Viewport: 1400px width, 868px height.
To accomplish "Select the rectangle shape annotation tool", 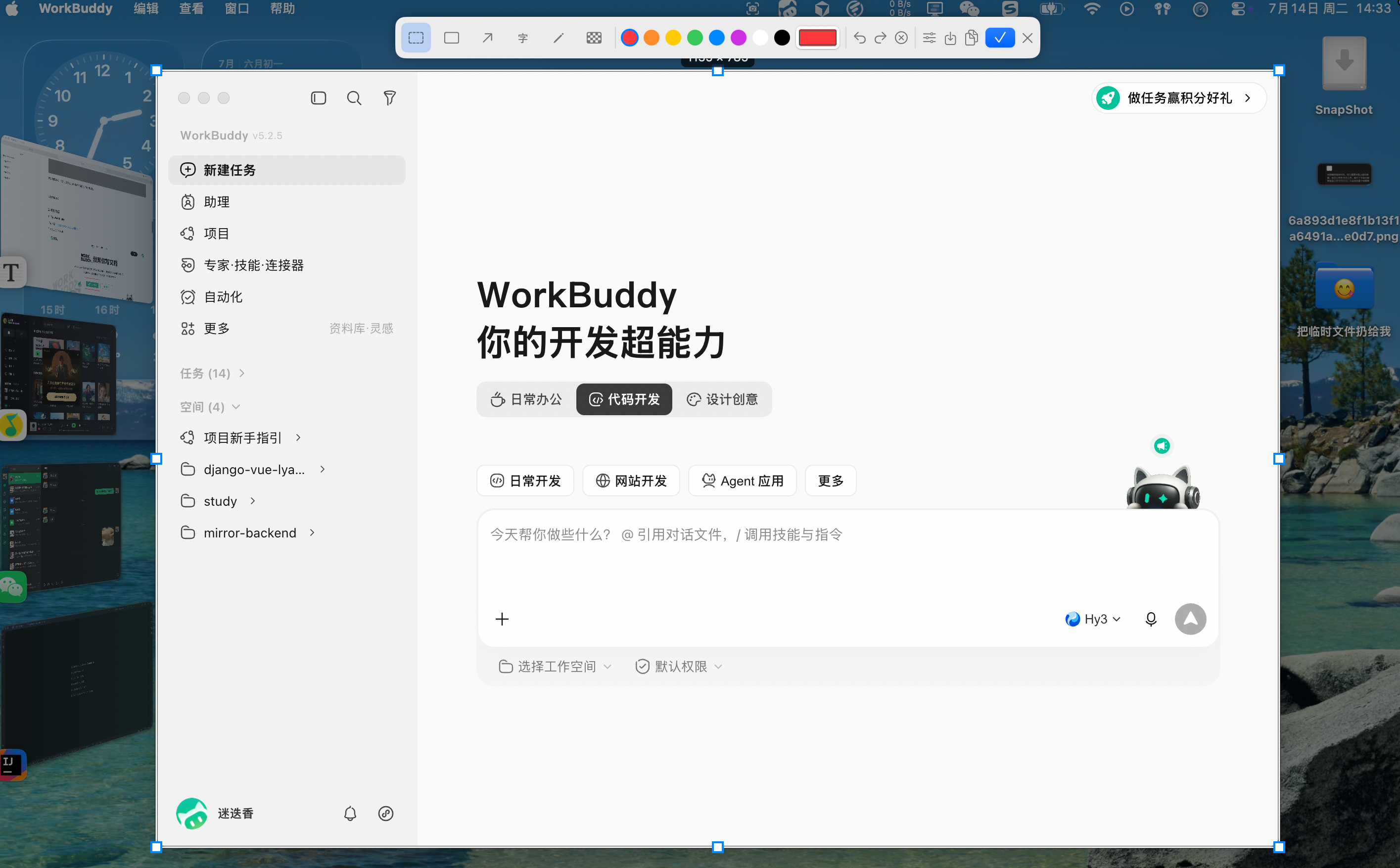I will click(x=452, y=38).
